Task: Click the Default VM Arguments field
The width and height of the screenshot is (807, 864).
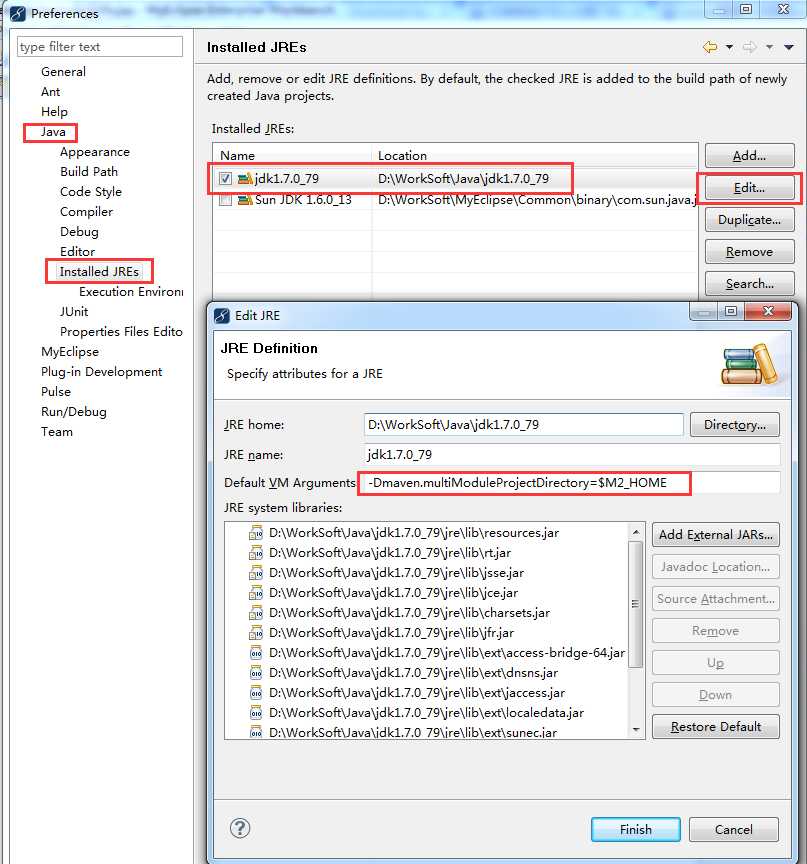Action: tap(572, 483)
